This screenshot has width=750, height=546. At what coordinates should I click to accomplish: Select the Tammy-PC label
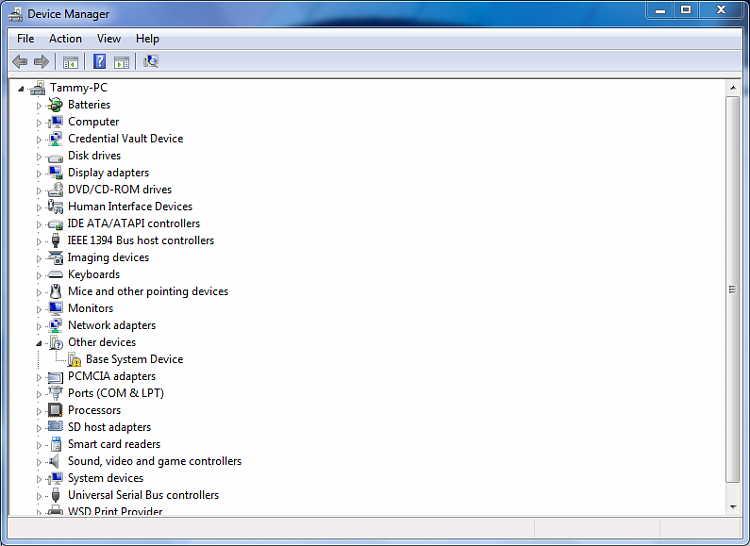click(79, 88)
